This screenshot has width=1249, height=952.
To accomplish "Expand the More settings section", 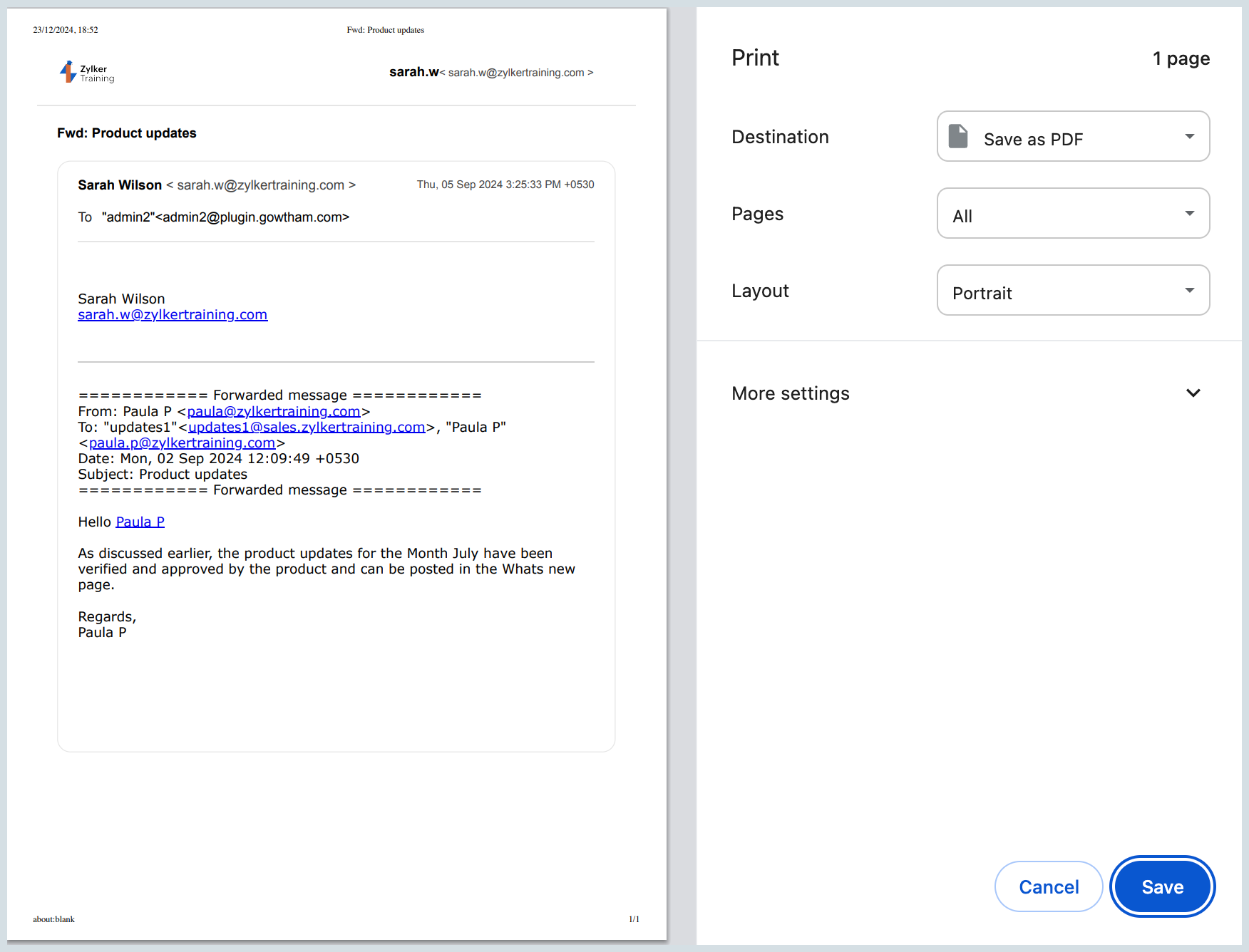I will [790, 393].
